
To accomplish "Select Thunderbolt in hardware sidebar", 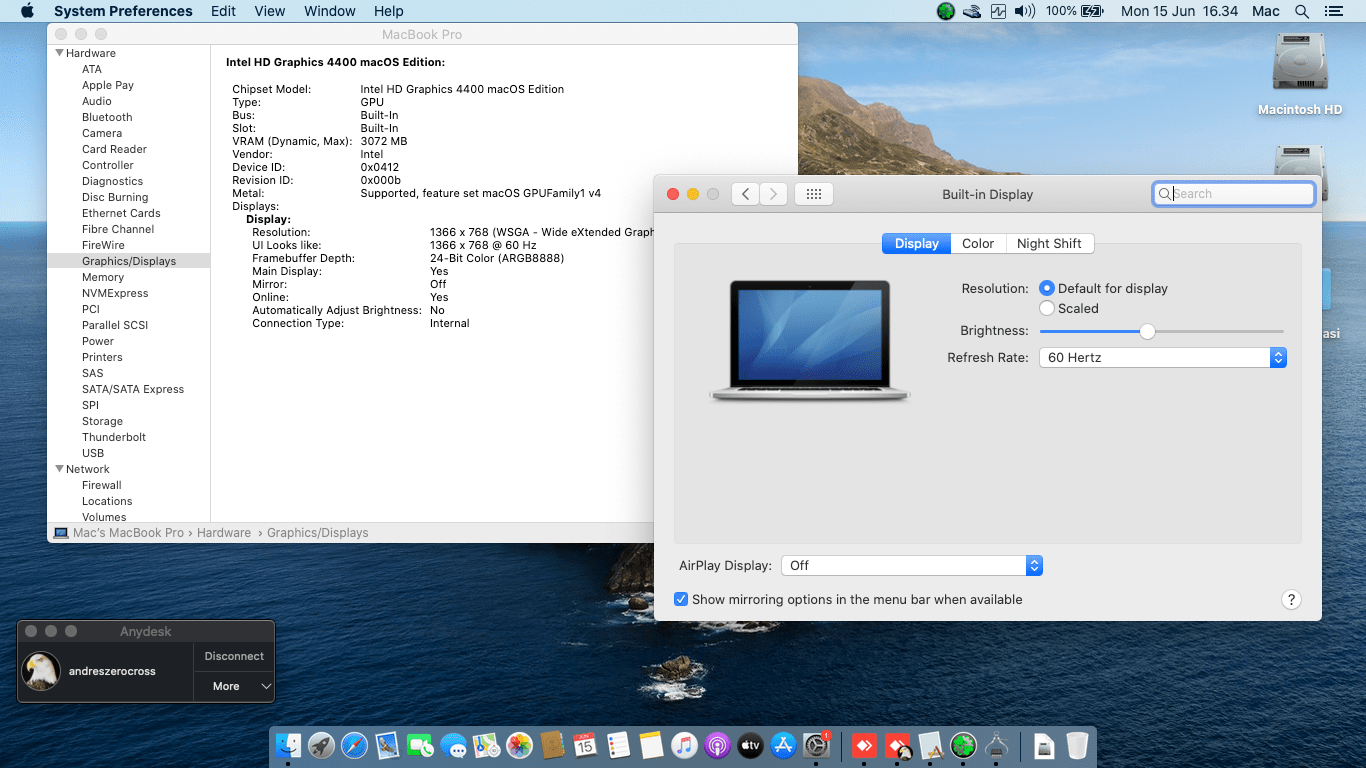I will 114,437.
